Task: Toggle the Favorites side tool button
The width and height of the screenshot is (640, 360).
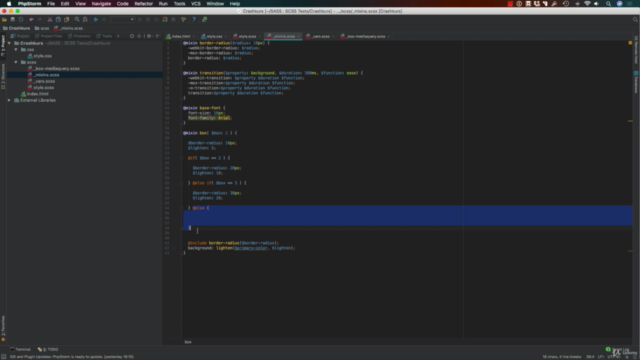Action: click(3, 328)
